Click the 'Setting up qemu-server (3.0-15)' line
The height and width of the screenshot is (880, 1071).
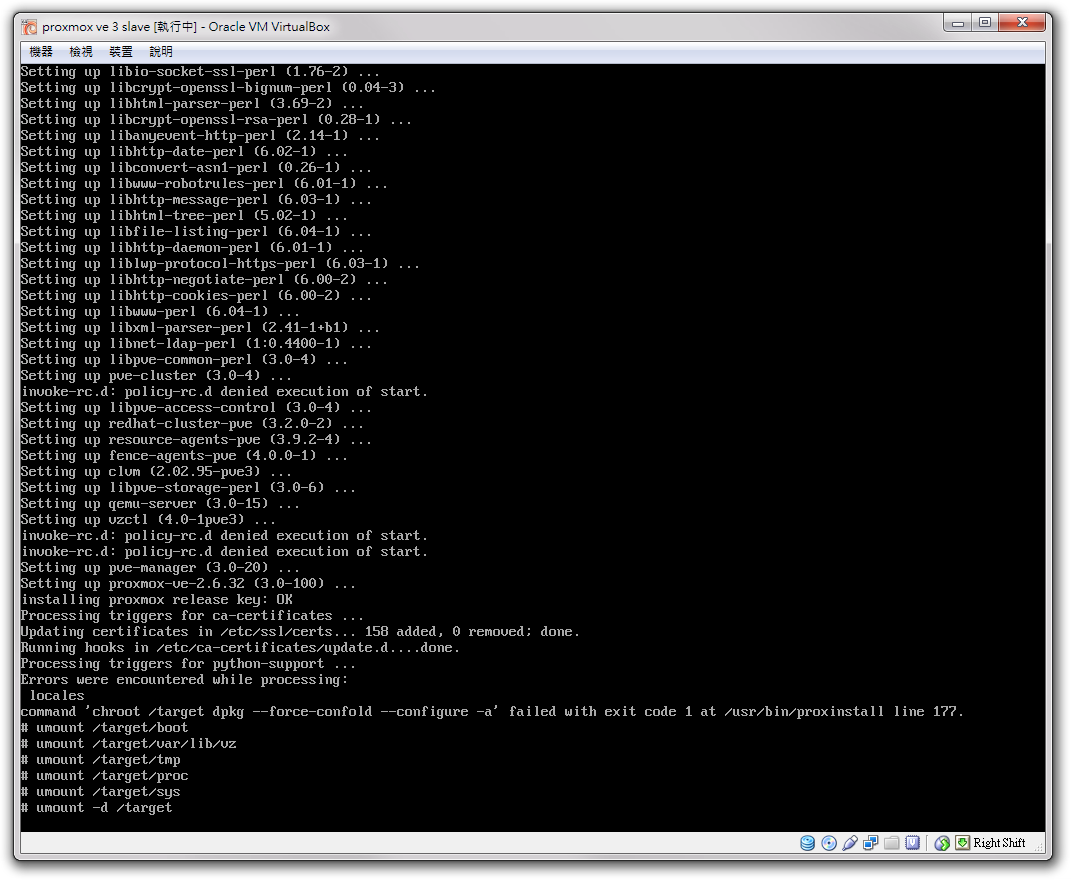[x=160, y=504]
